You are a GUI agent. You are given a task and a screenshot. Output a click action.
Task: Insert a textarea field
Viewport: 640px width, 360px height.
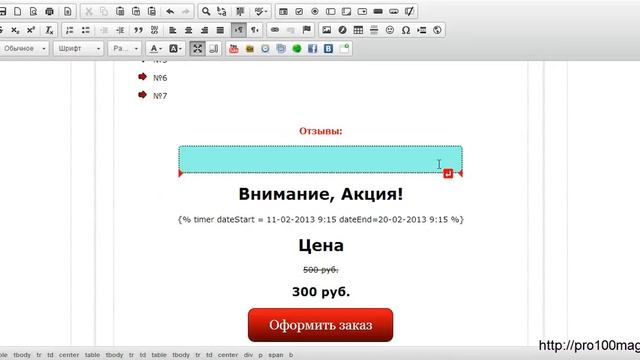coord(347,11)
